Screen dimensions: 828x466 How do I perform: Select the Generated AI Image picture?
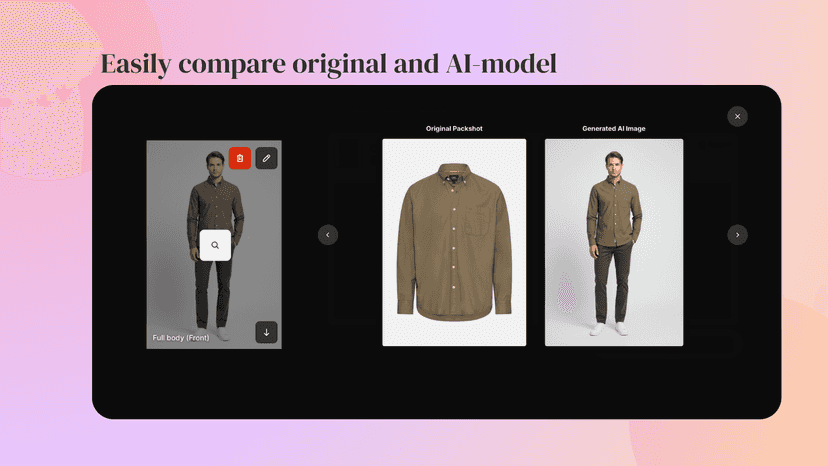pos(614,243)
